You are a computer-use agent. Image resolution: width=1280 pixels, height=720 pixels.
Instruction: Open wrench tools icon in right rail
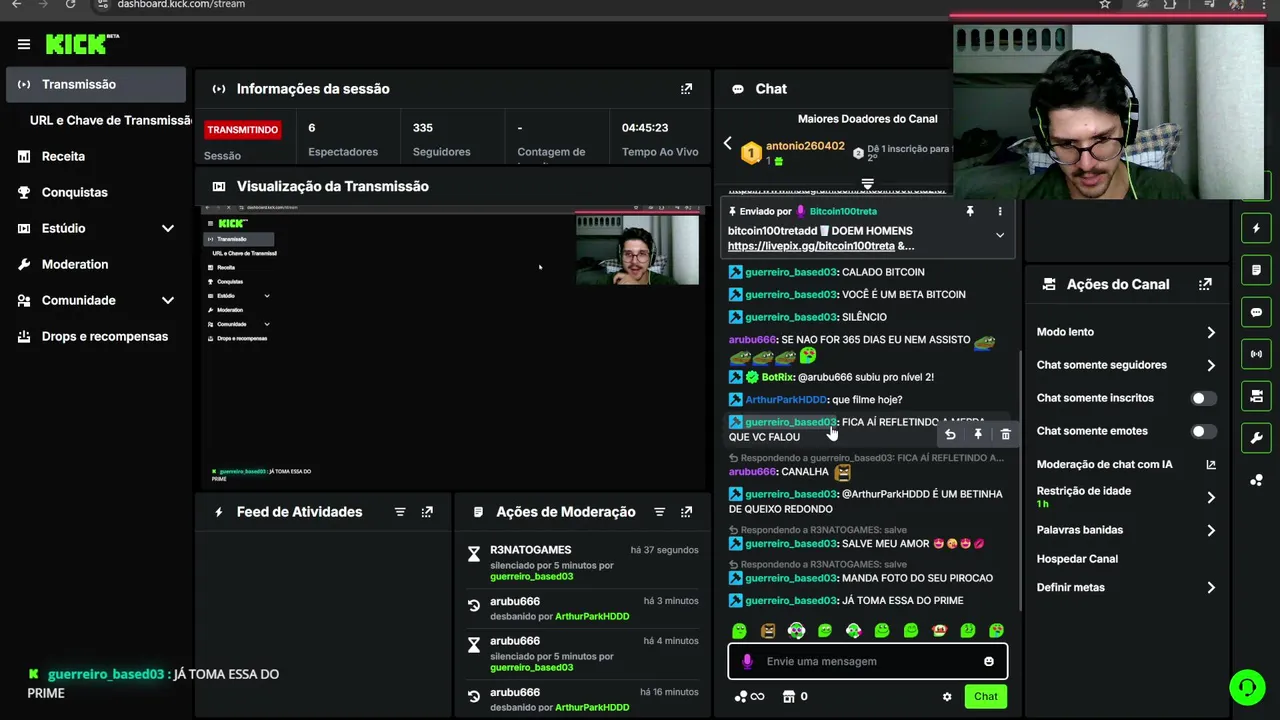(1257, 438)
